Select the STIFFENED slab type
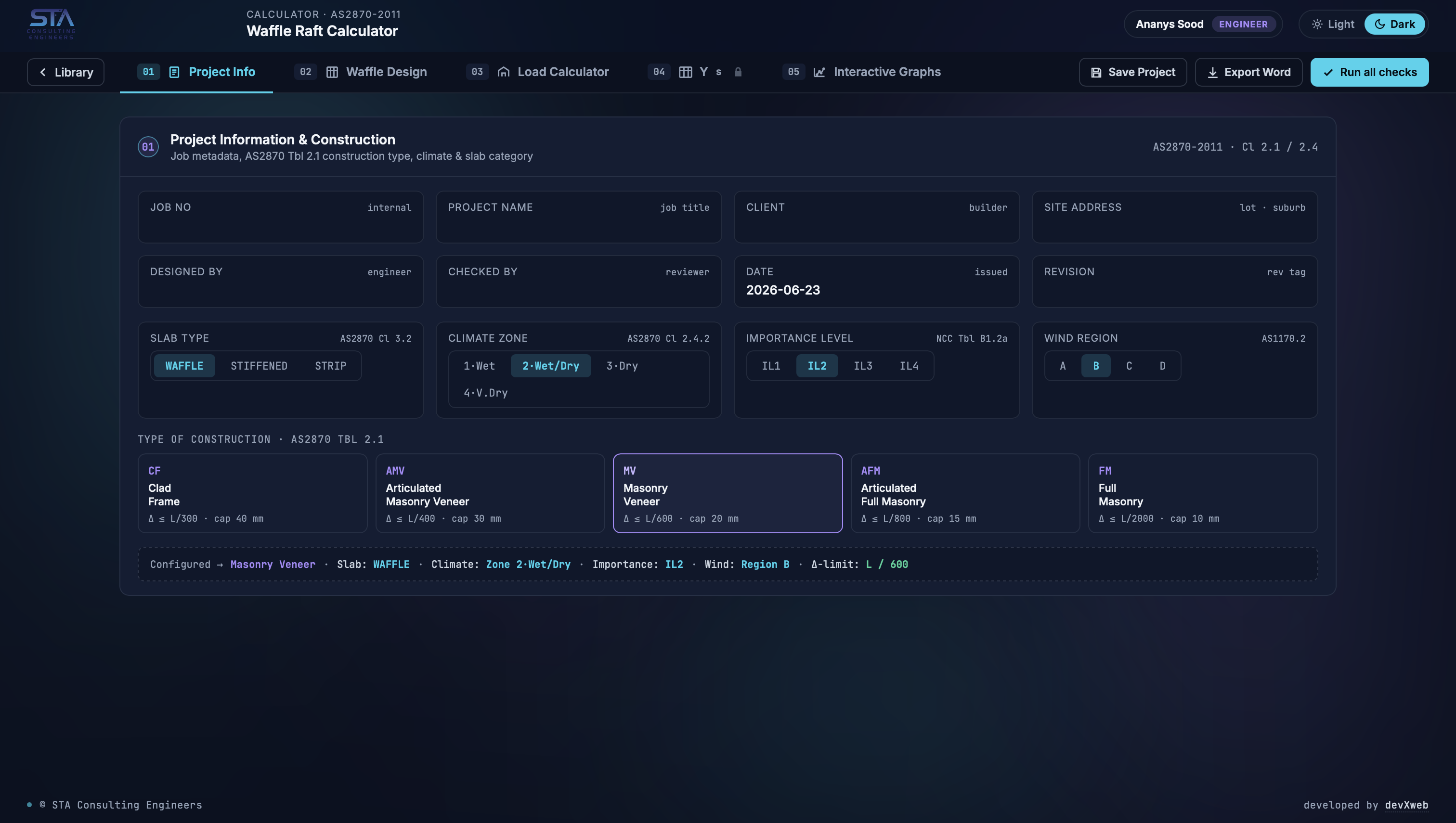Image resolution: width=1456 pixels, height=823 pixels. [x=259, y=366]
